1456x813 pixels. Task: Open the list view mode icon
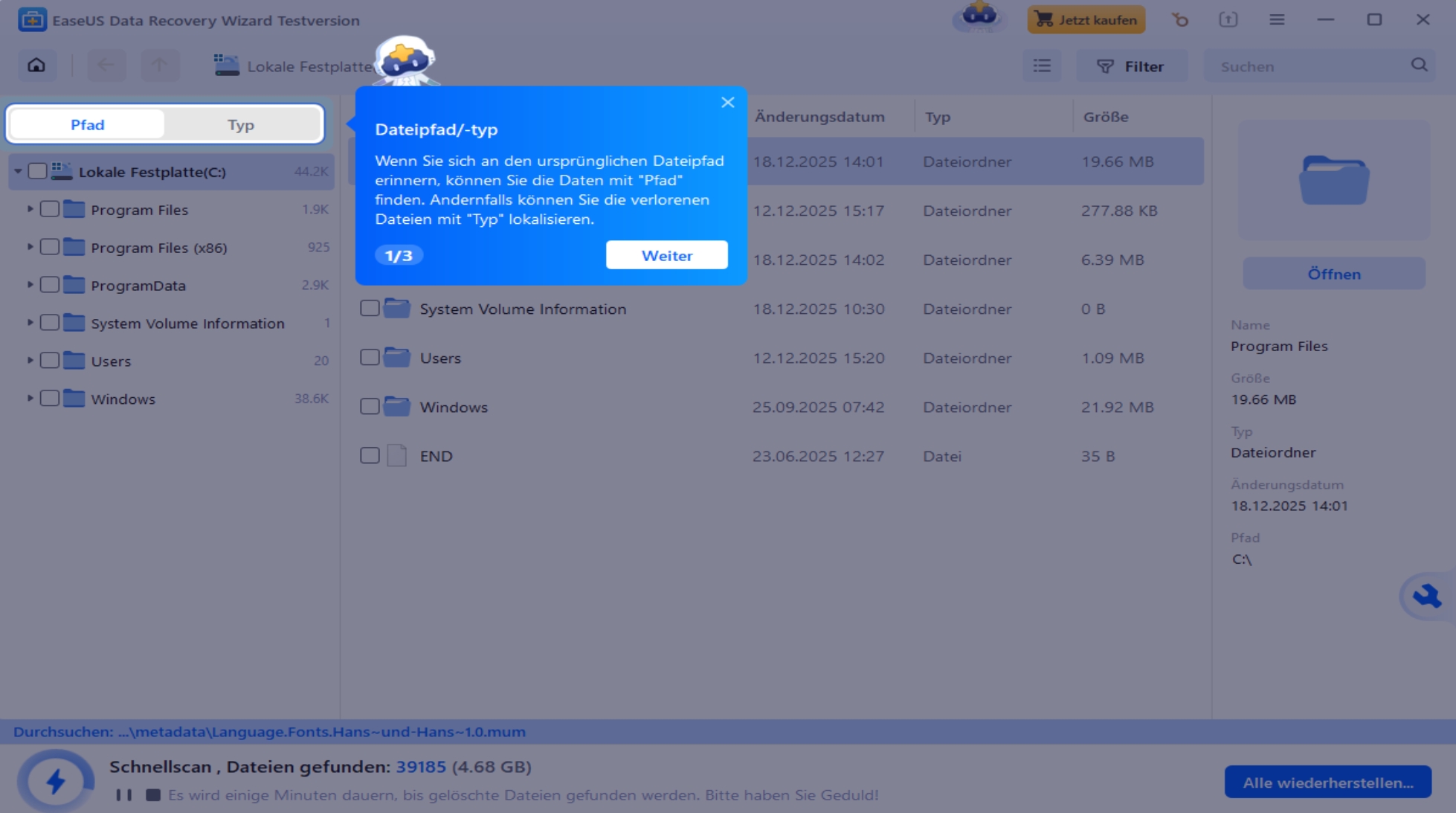(1042, 66)
